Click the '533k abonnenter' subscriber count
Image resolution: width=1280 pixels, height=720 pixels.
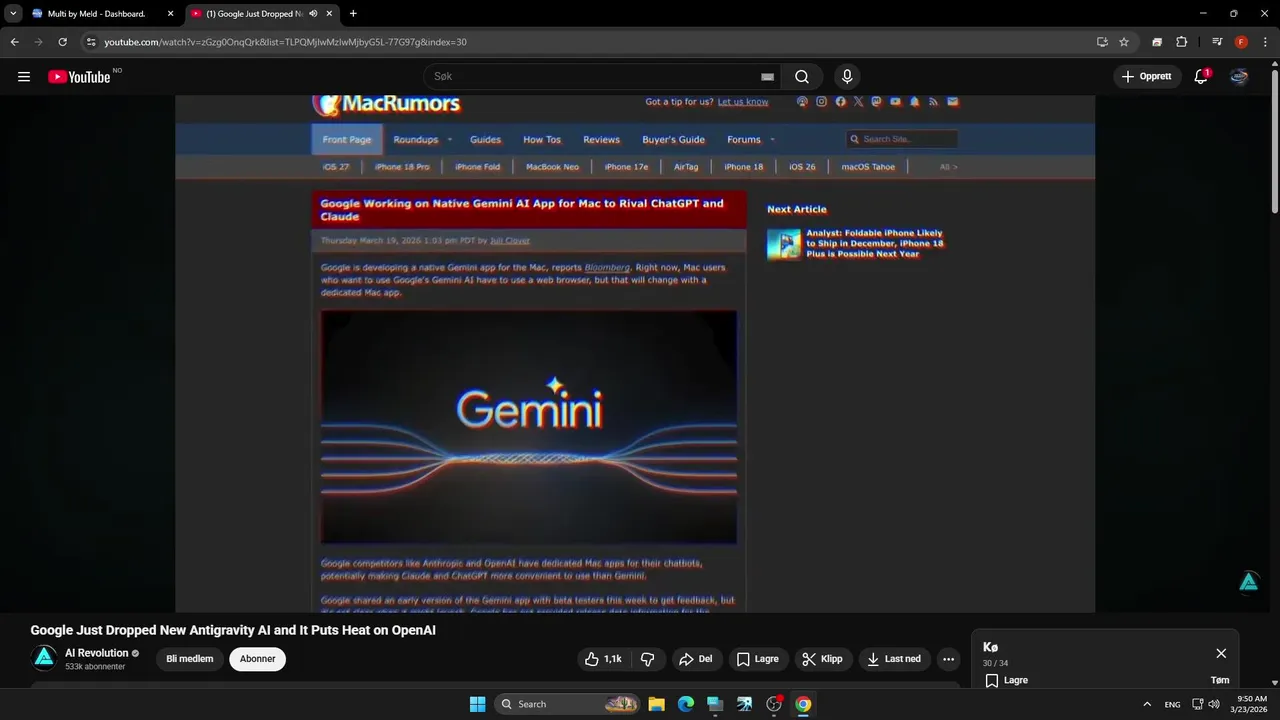95,667
